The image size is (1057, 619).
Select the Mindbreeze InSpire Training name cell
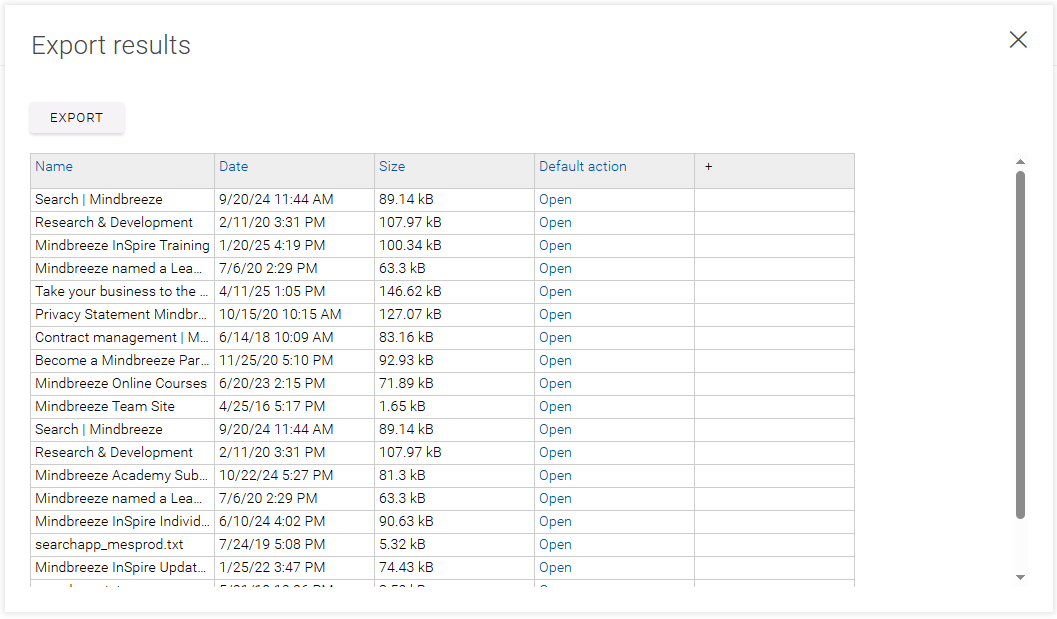tap(122, 245)
